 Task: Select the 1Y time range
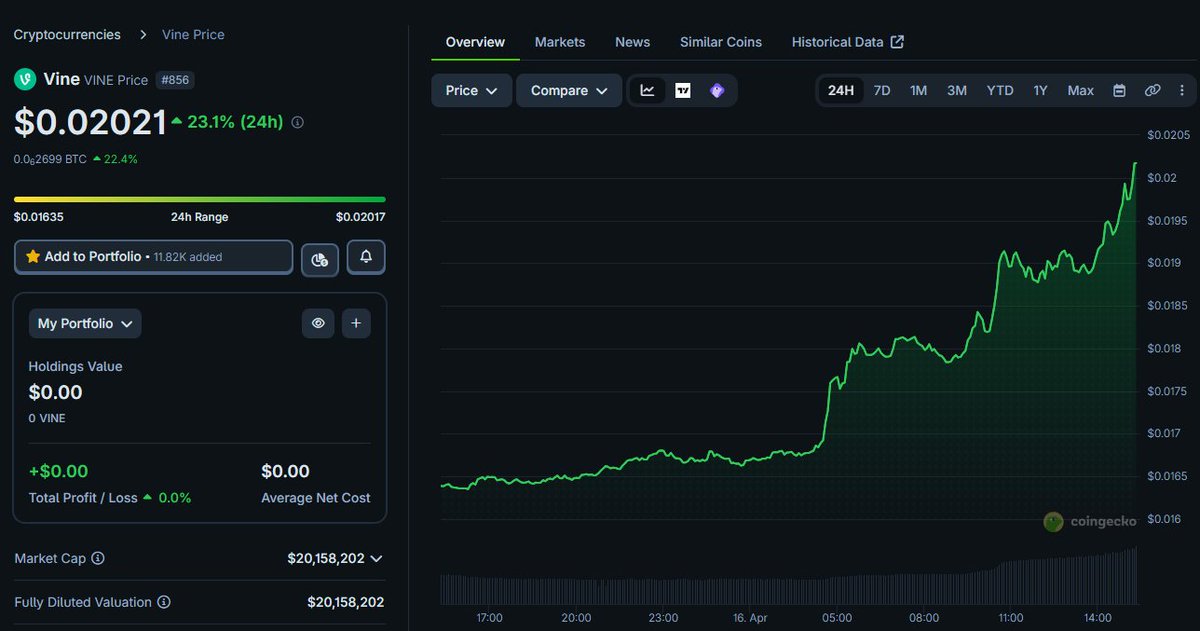pyautogui.click(x=1040, y=90)
